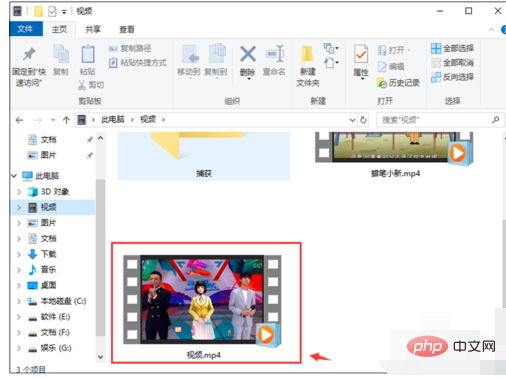Image resolution: width=506 pixels, height=379 pixels.
Task: Click Select all (全部选择)
Action: pos(452,48)
